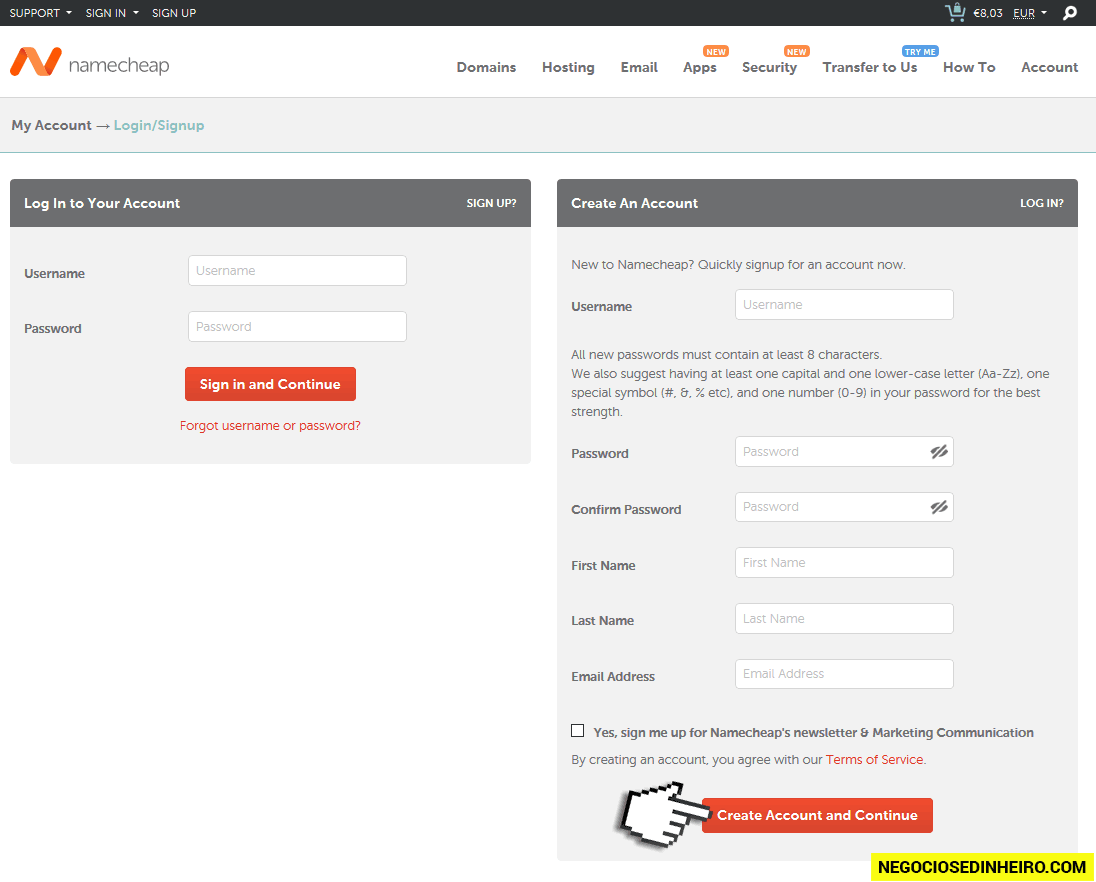Open the Transfer to Us menu
Viewport: 1096px width, 882px height.
click(x=870, y=67)
